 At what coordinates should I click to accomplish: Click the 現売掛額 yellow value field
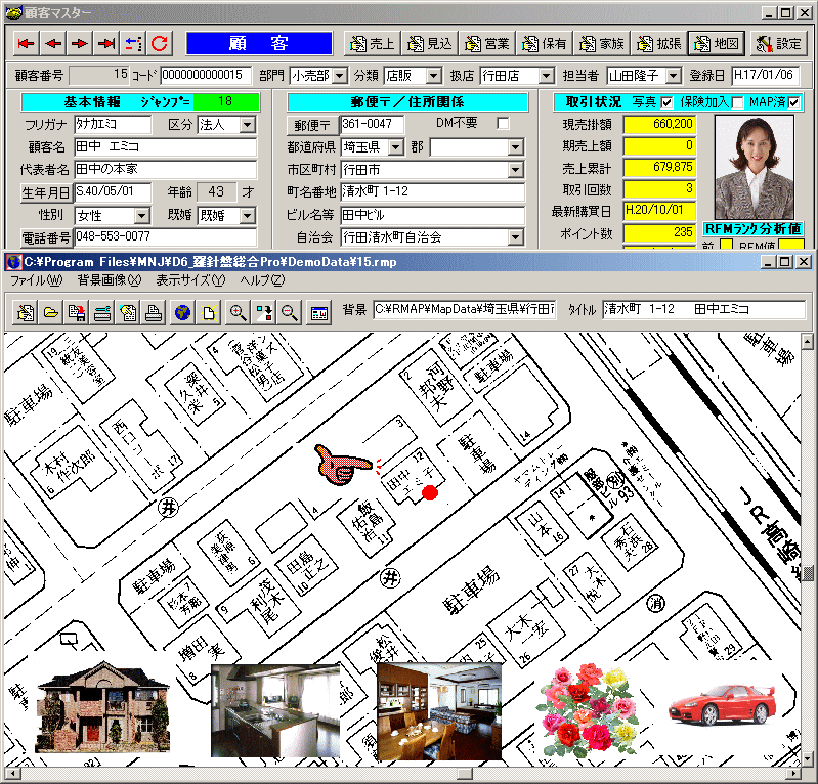[659, 125]
